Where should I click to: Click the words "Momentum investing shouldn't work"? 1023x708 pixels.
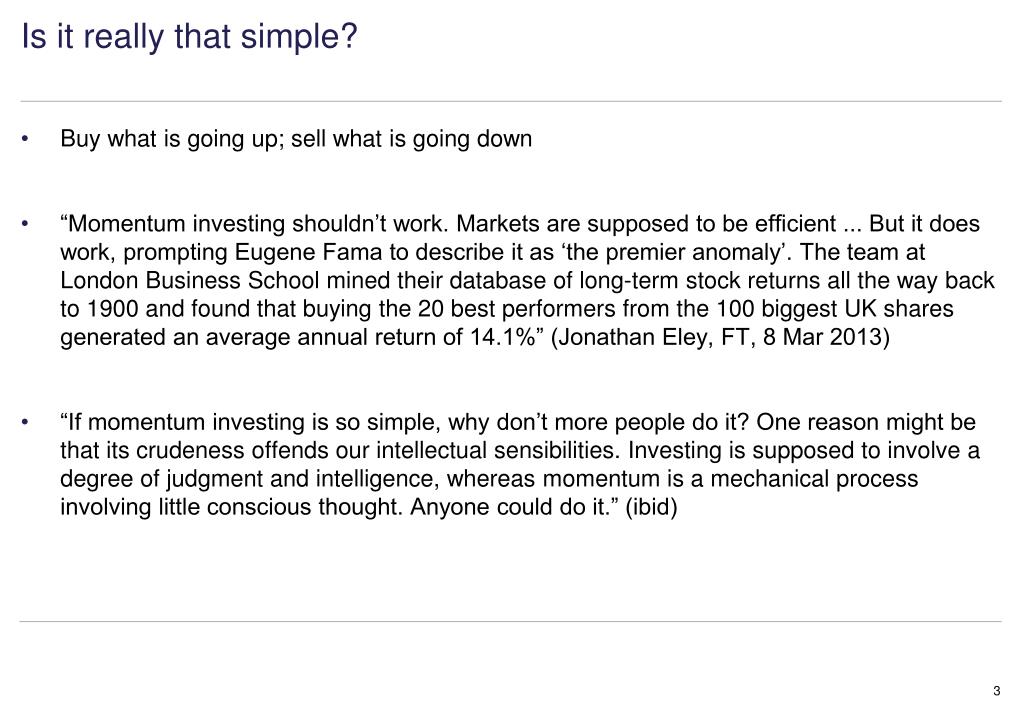pos(258,224)
